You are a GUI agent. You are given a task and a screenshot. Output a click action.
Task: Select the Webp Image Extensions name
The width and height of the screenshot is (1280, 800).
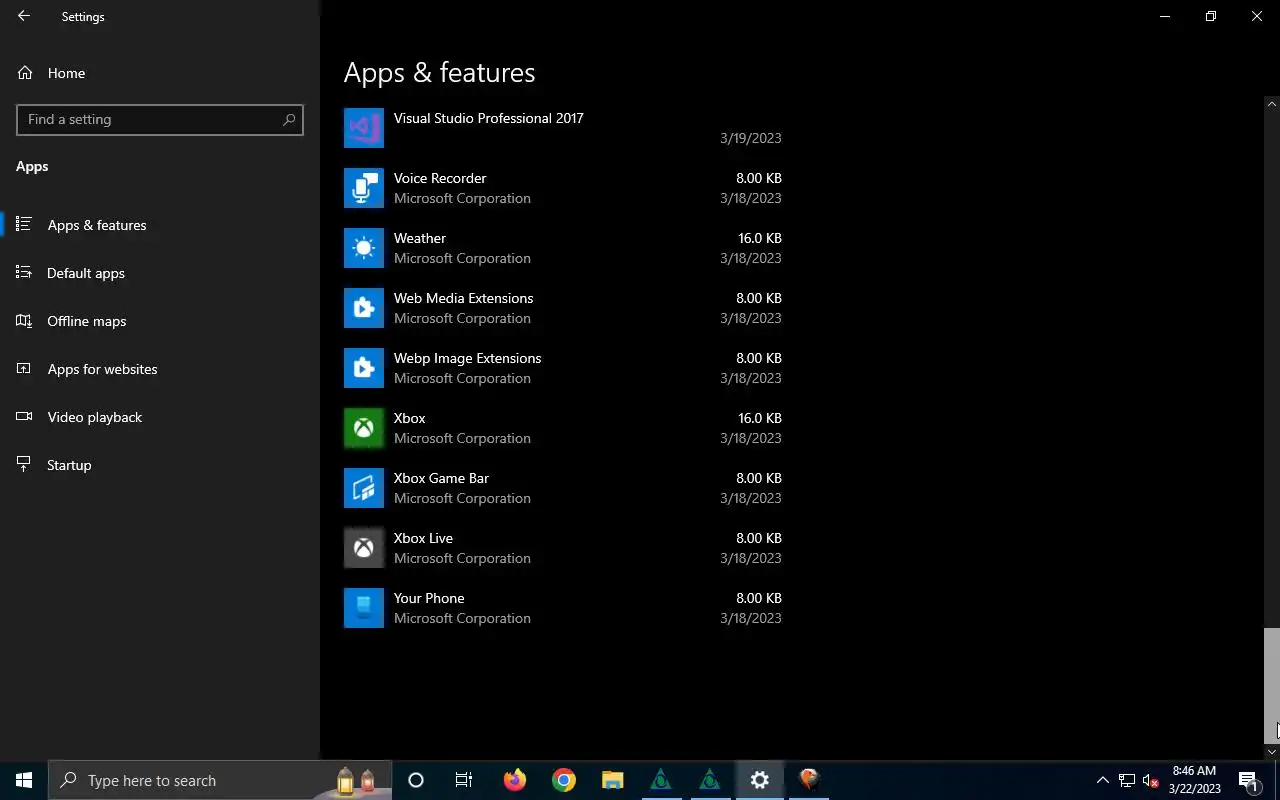[x=467, y=358]
